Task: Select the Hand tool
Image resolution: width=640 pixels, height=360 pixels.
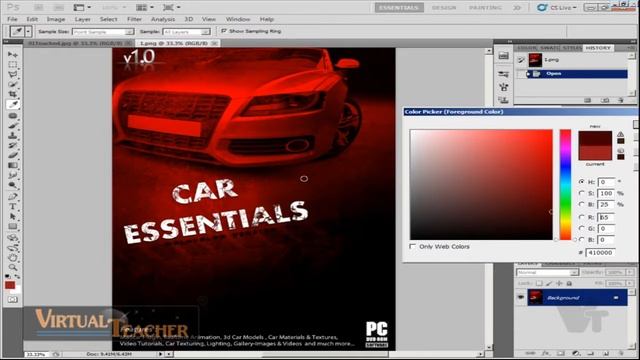Action: (13, 258)
